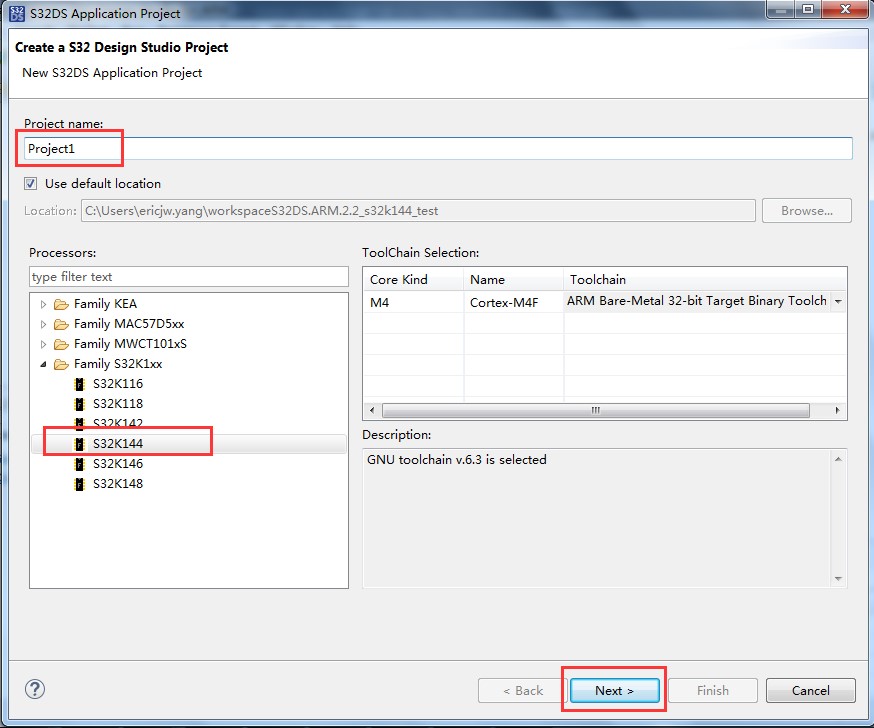874x728 pixels.
Task: Click the Core Kind column header
Action: [x=413, y=279]
